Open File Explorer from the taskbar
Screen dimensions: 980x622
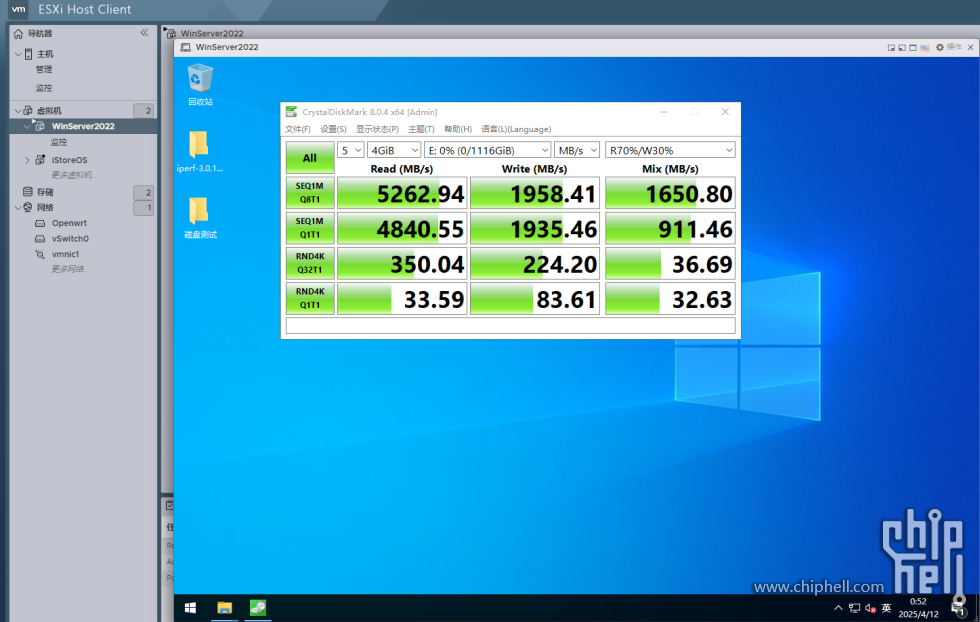pyautogui.click(x=224, y=608)
